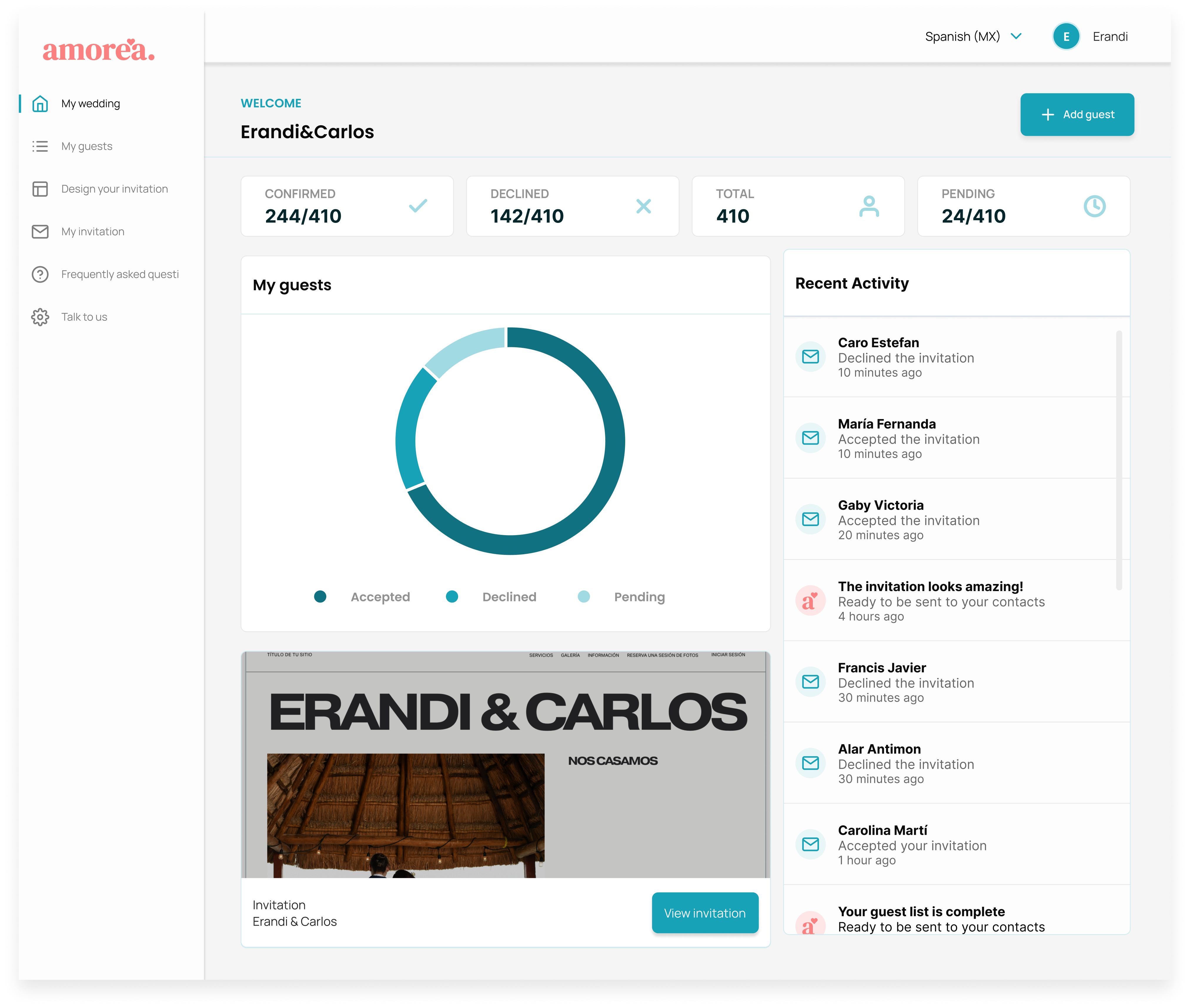Viewport: 1190px width, 1008px height.
Task: Click the 'Declined' legend label
Action: pos(509,597)
